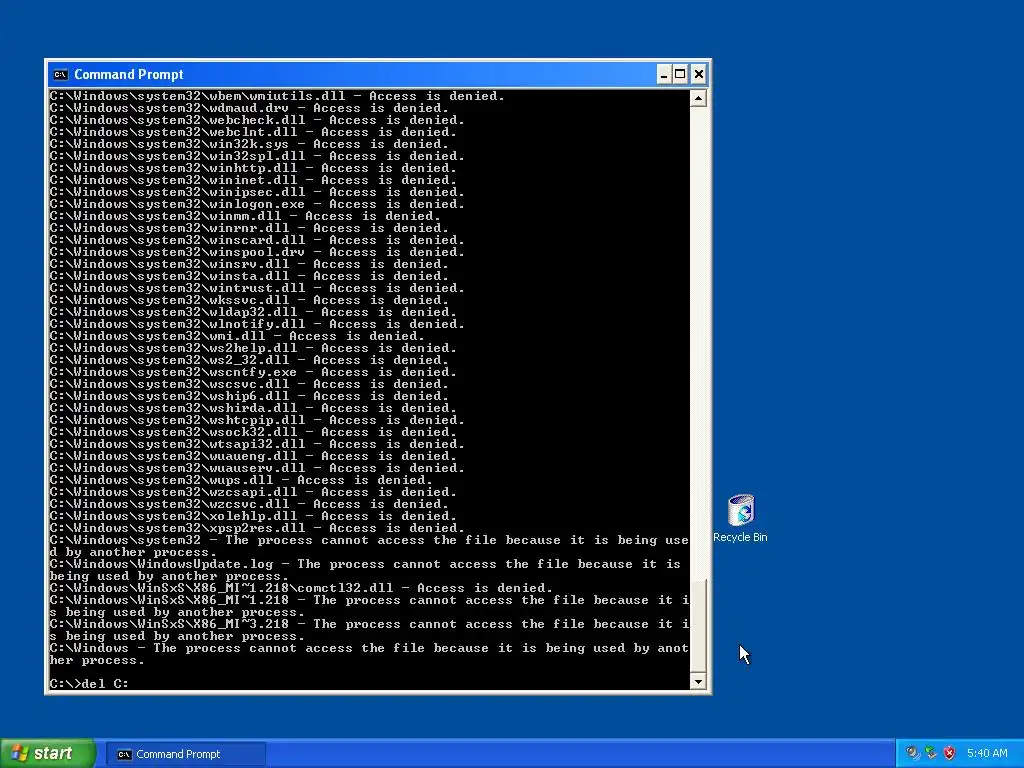Click the wscntfy.exe access denied line
Screen dimensions: 1024x768
tap(253, 372)
